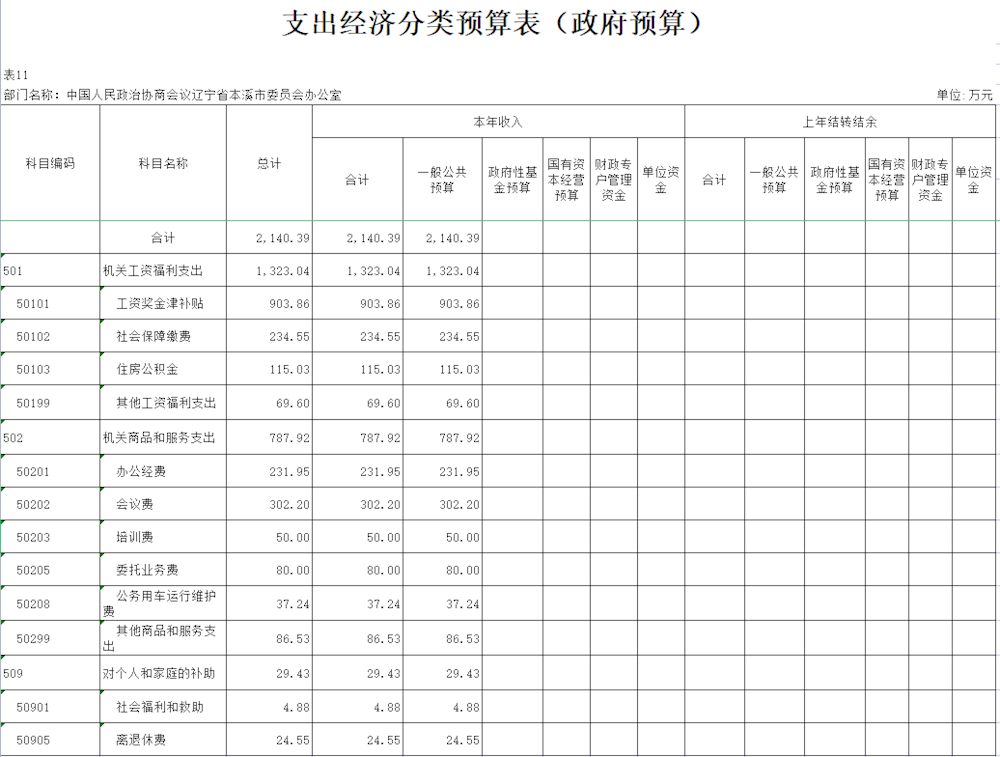Select 总计 value in 培训费 row

point(269,538)
